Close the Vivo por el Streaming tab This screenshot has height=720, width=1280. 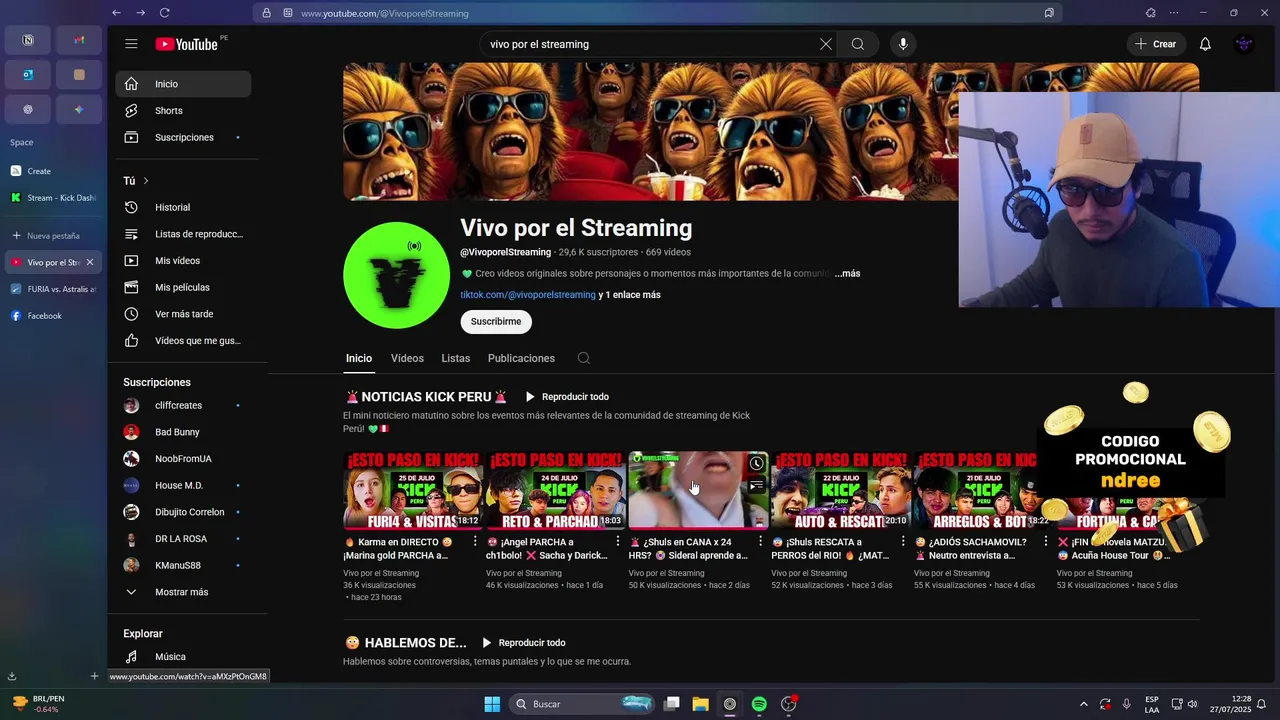(89, 262)
